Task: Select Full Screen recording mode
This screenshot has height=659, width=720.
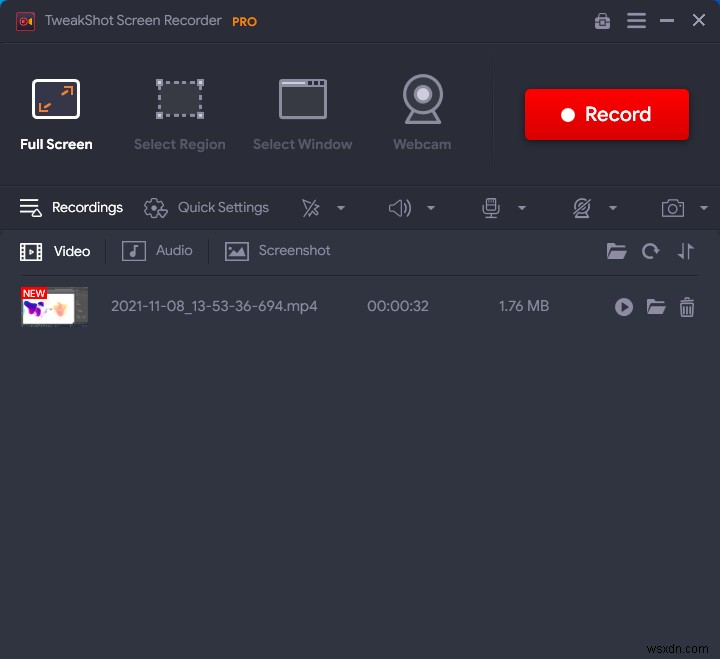Action: [x=56, y=114]
